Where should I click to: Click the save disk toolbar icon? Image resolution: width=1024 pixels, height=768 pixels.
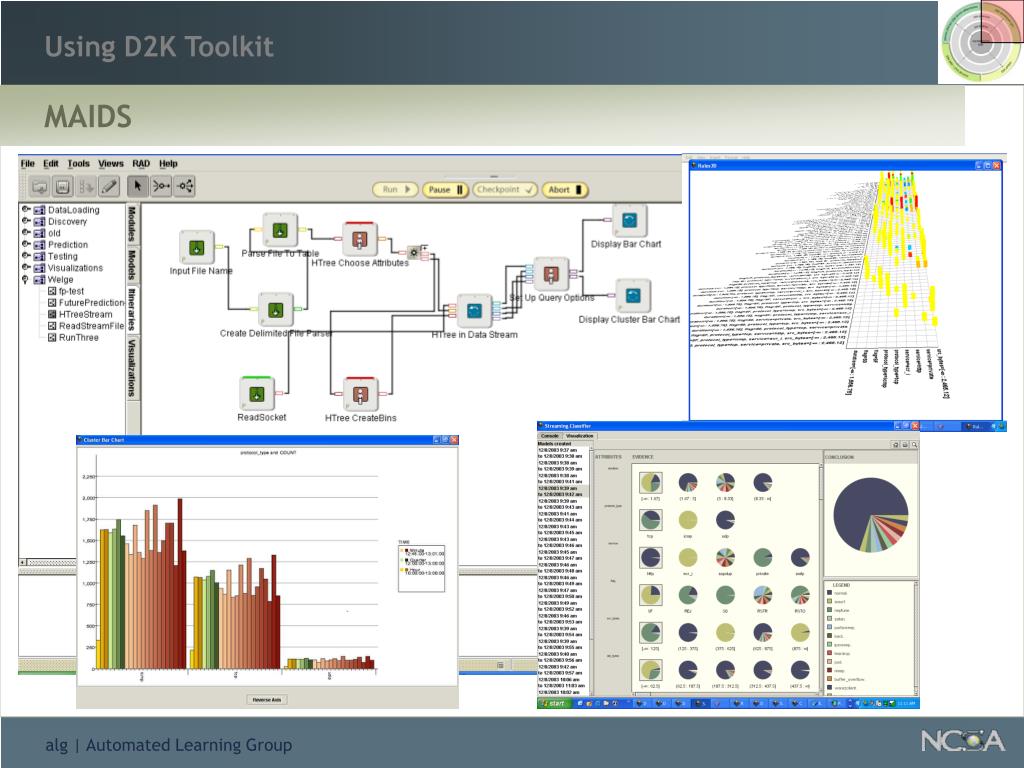point(63,187)
